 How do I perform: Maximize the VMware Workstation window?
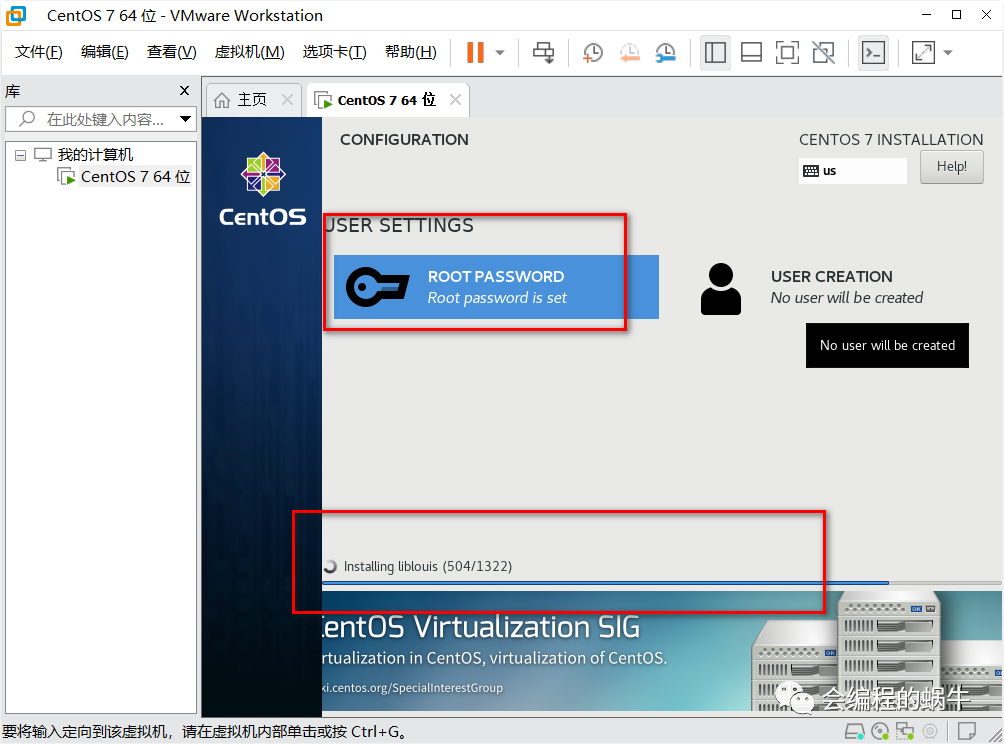click(x=956, y=15)
